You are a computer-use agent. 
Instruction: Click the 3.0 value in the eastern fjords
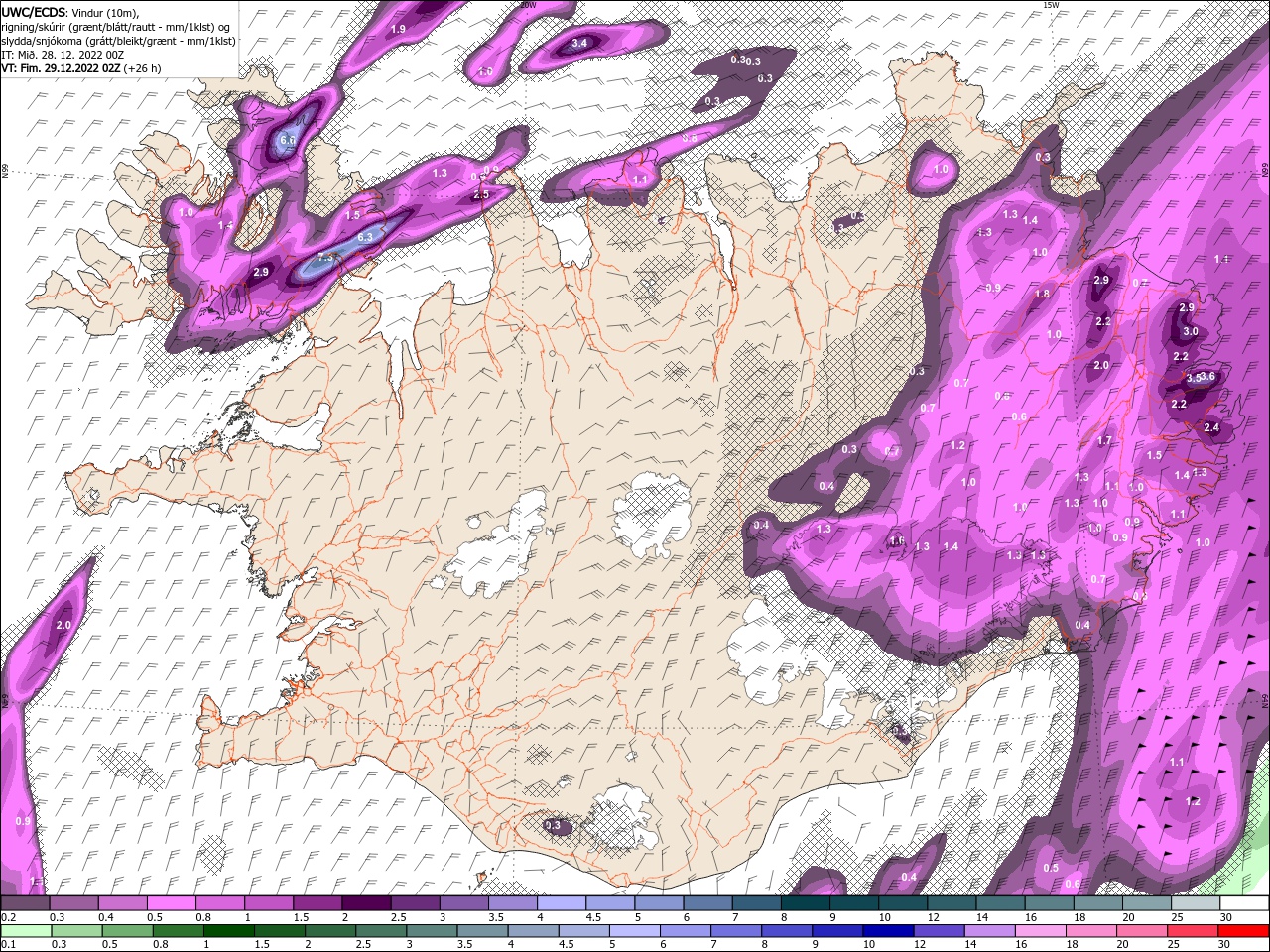pyautogui.click(x=1191, y=331)
